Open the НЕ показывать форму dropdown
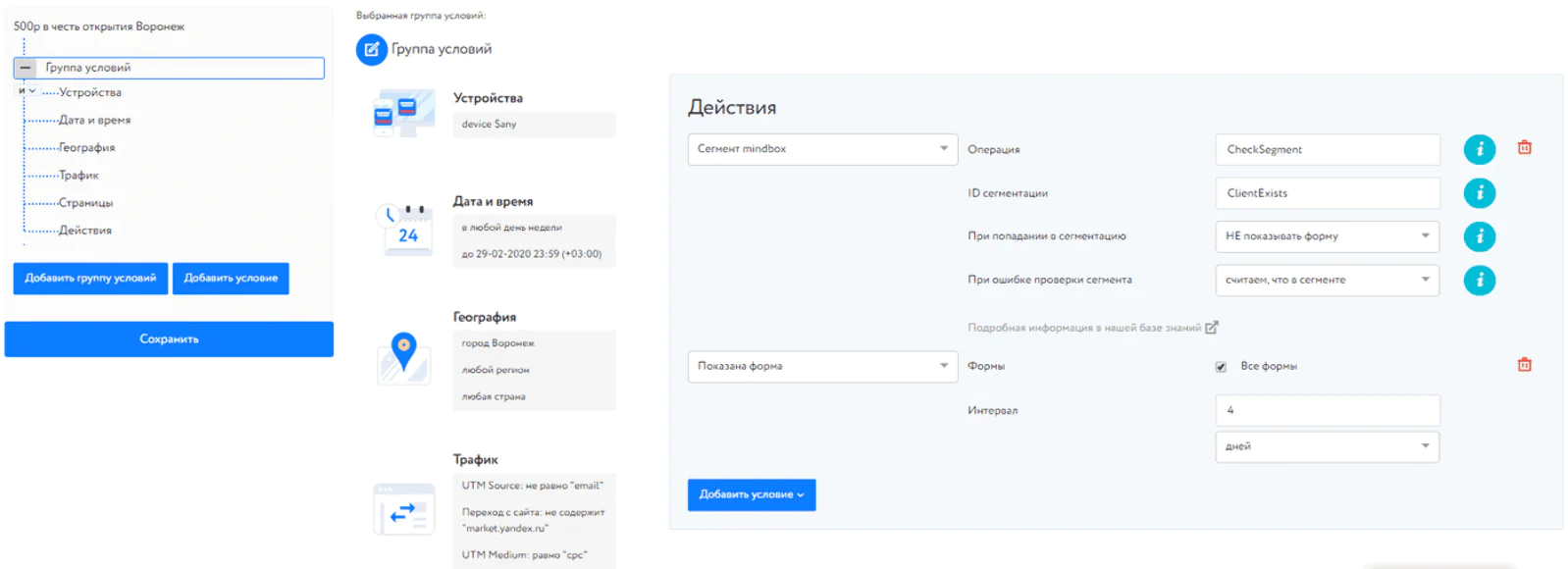 [x=1327, y=236]
